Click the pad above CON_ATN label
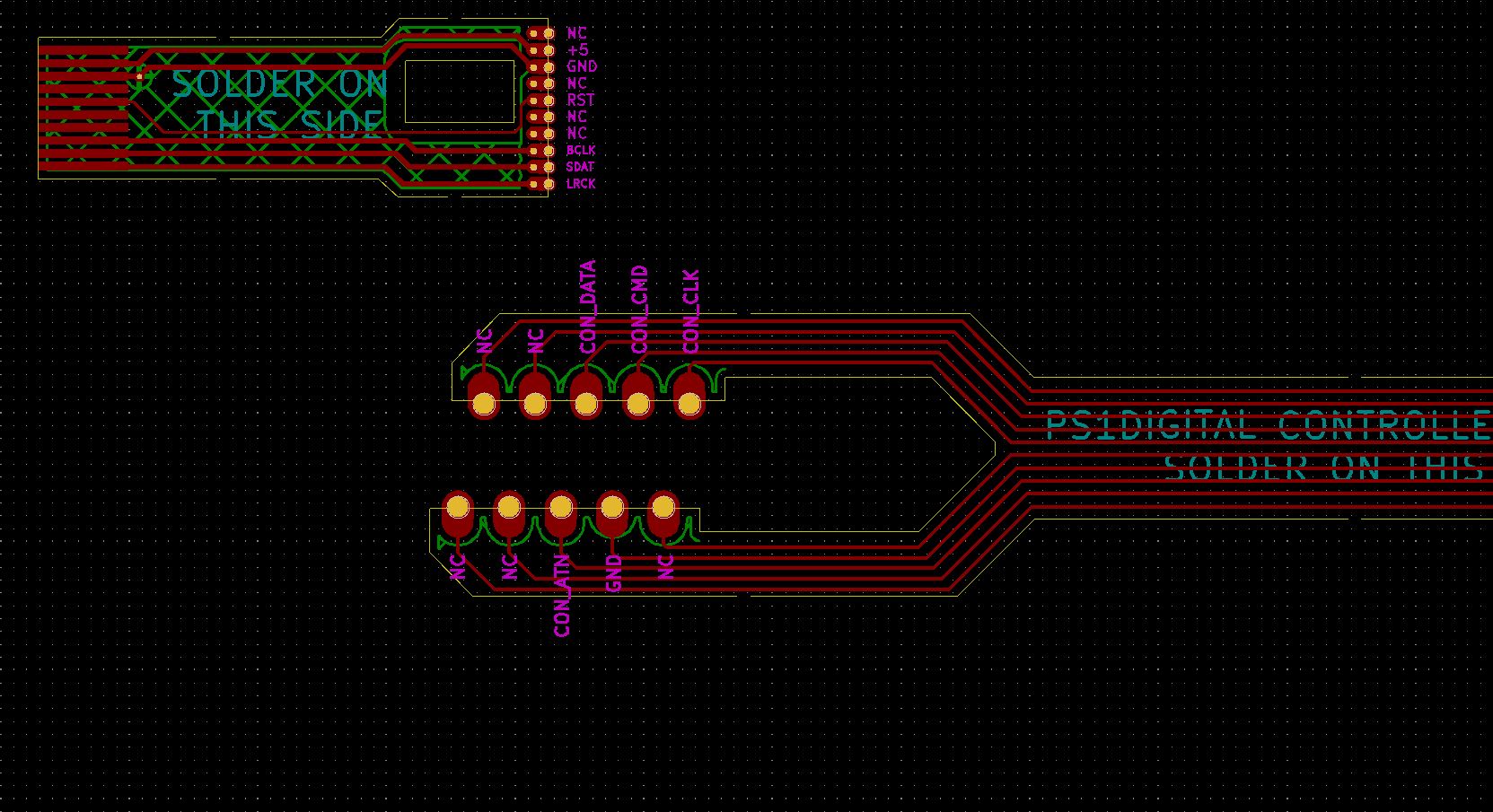Viewport: 1493px width, 812px height. coord(560,508)
